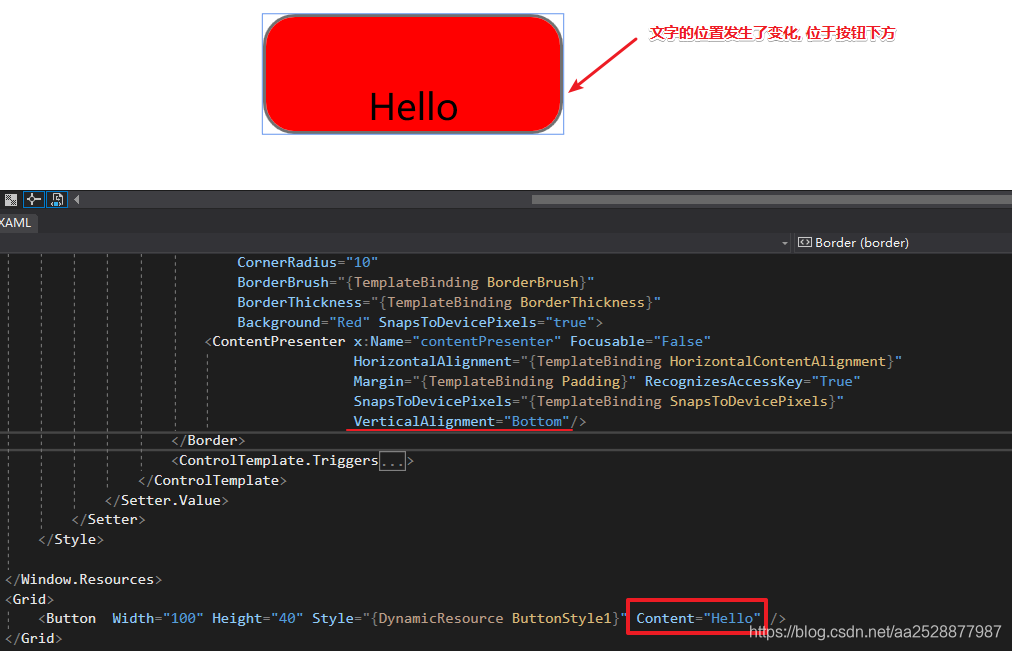Open the left navigation dropdown arrow

785,243
